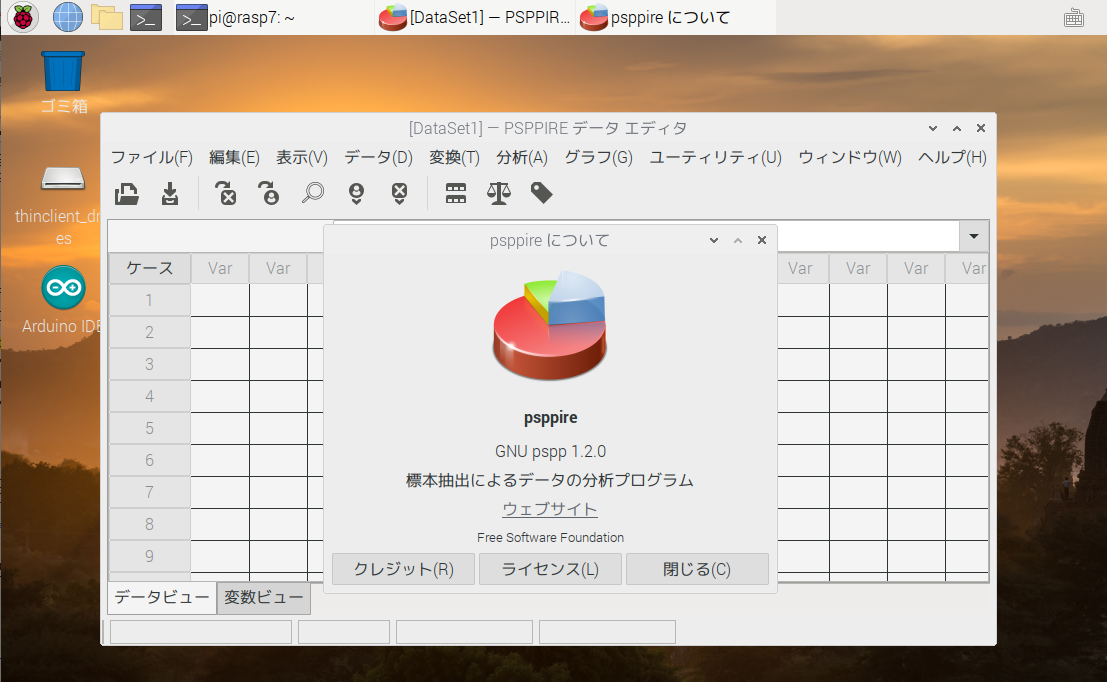Click the save data toolbar icon
1107x682 pixels.
click(x=170, y=193)
